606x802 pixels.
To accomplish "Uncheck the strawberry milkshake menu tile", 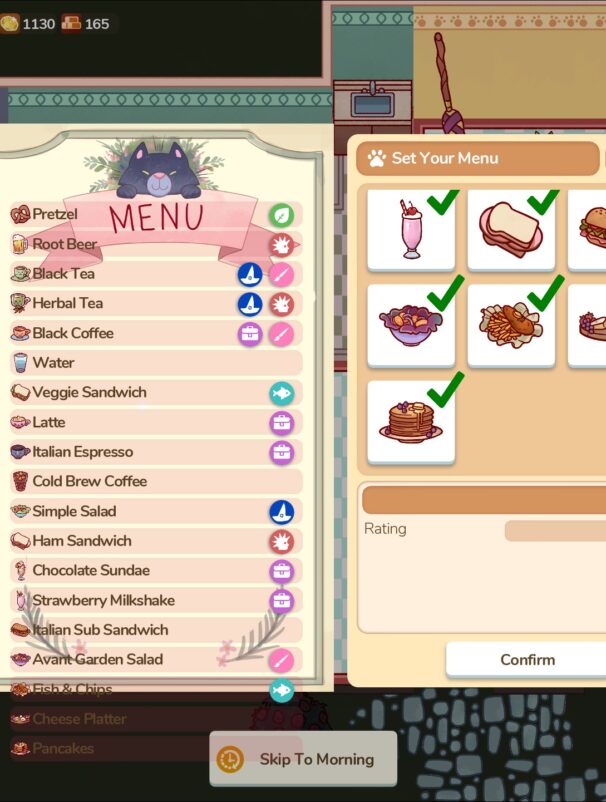I will [411, 230].
